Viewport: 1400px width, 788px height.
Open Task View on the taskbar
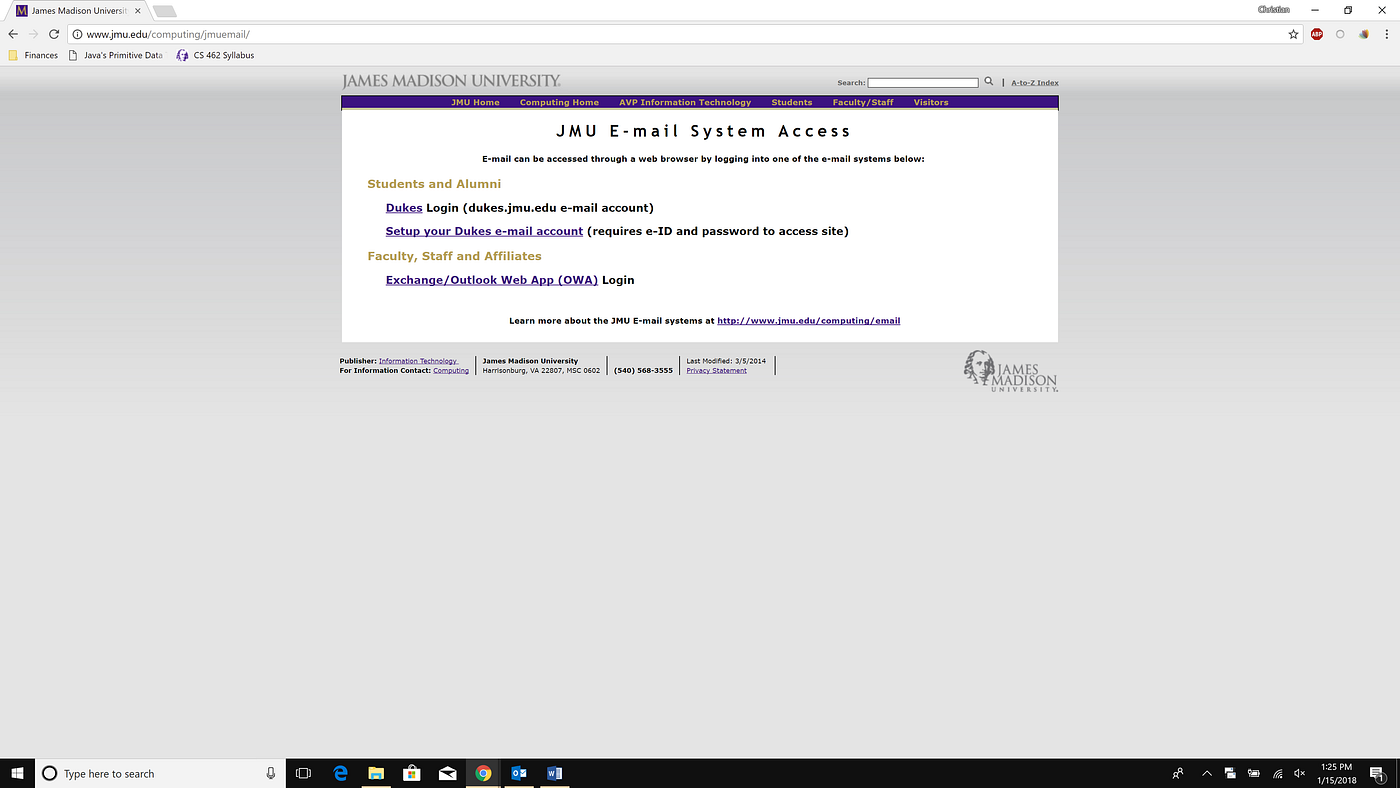[304, 773]
